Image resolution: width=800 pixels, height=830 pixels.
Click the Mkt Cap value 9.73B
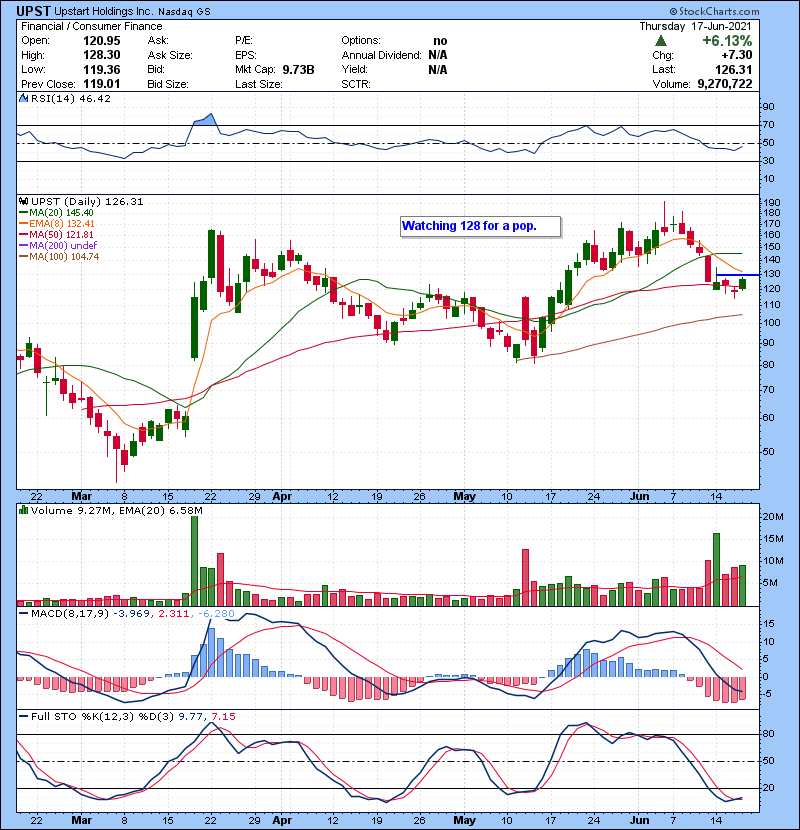pyautogui.click(x=298, y=69)
